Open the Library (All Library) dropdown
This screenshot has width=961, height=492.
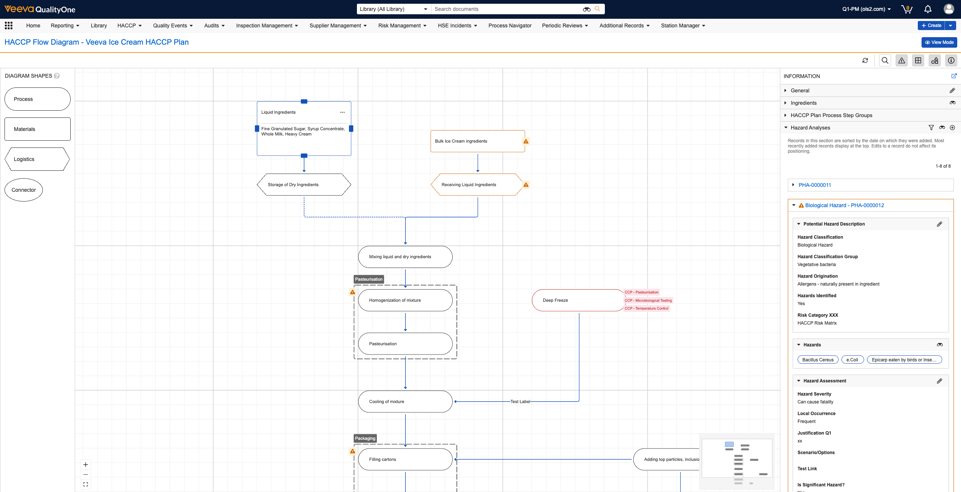pos(393,9)
